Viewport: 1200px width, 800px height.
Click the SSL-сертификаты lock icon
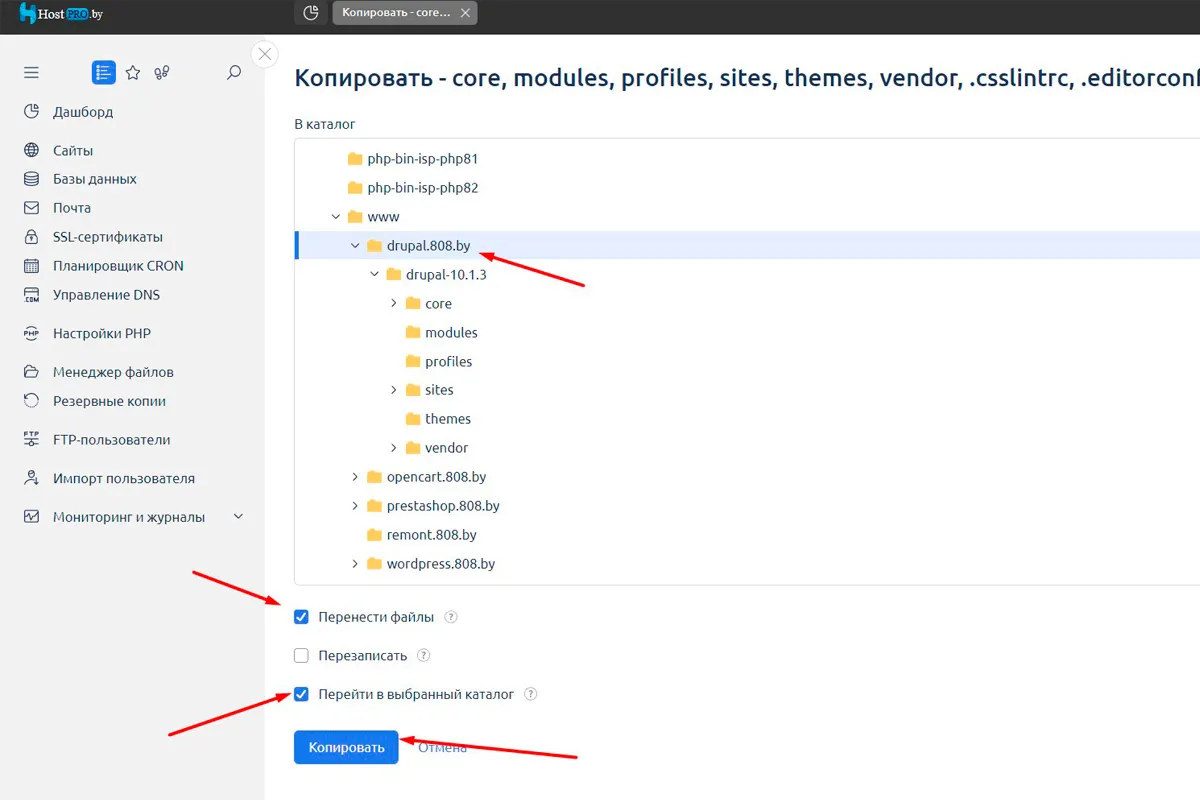tap(31, 237)
